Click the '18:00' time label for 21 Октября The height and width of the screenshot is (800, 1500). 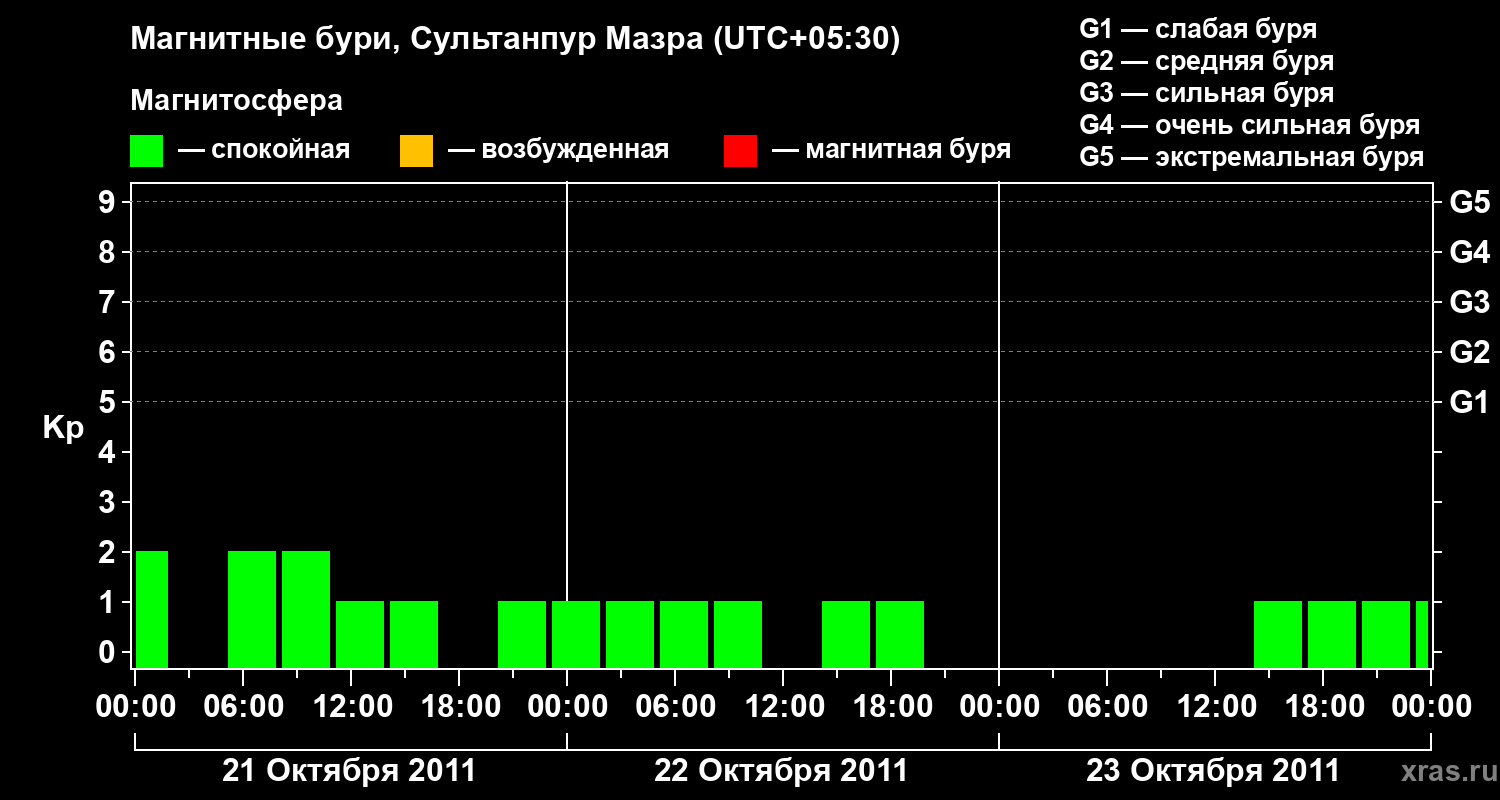point(459,706)
